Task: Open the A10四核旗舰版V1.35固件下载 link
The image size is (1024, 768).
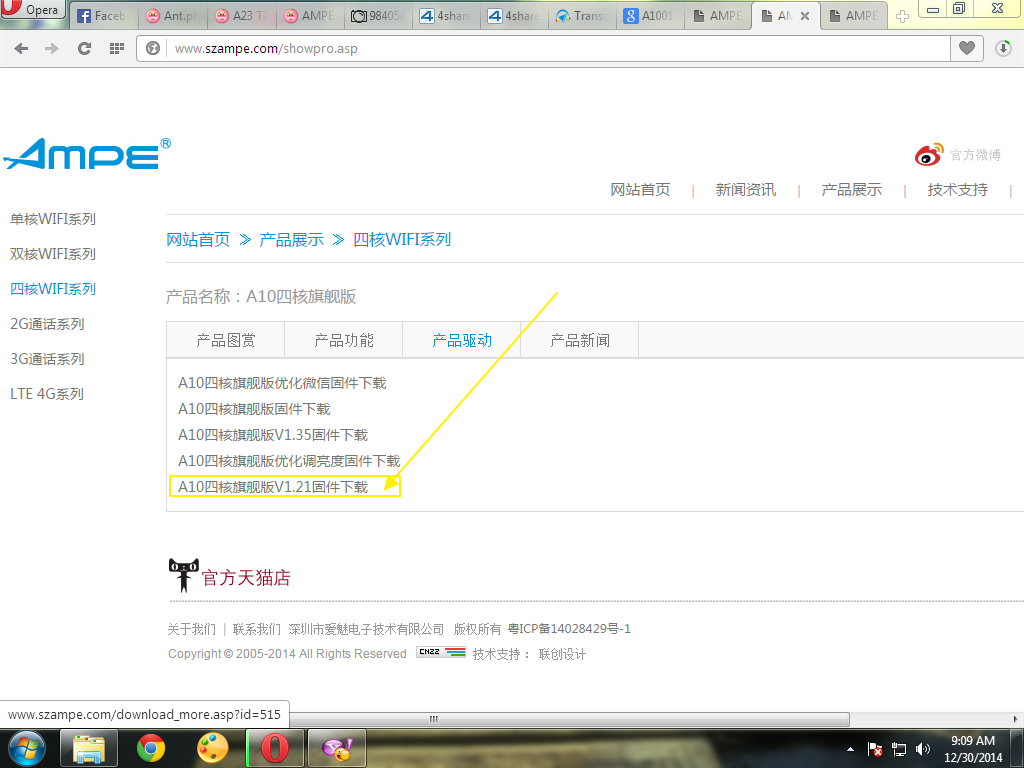Action: coord(273,435)
